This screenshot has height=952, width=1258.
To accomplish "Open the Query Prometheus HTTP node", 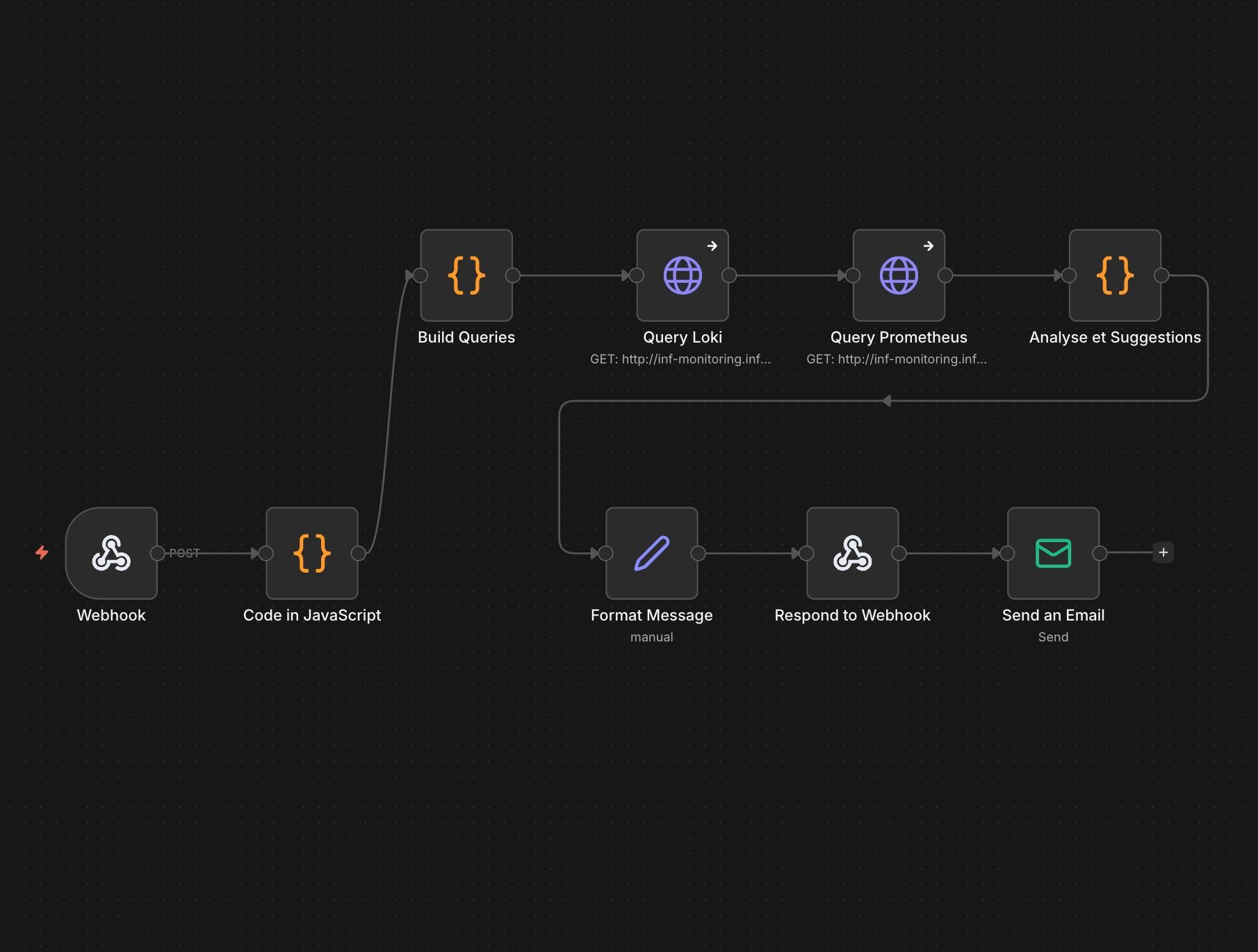I will pyautogui.click(x=899, y=275).
